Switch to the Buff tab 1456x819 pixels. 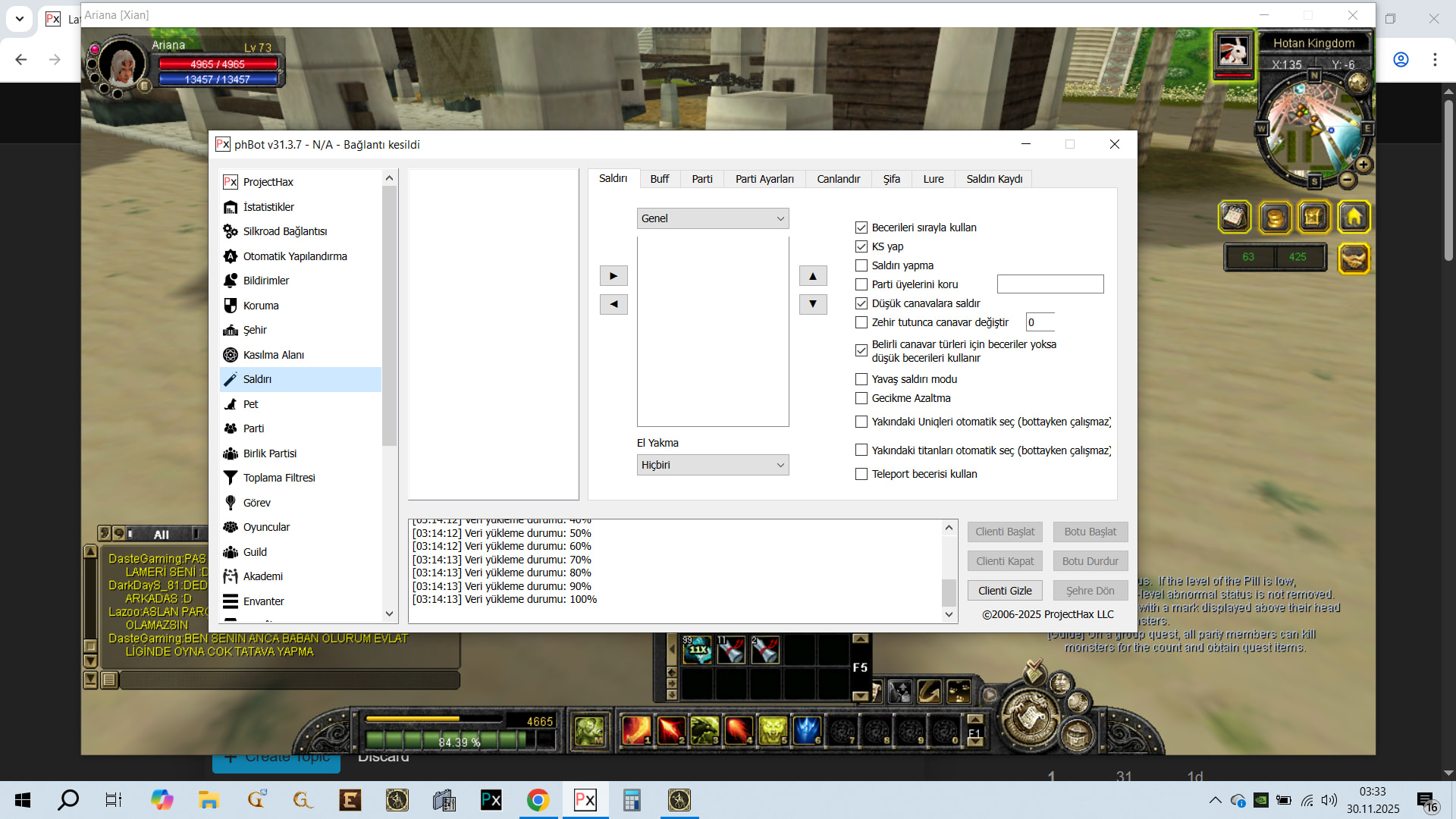click(659, 179)
